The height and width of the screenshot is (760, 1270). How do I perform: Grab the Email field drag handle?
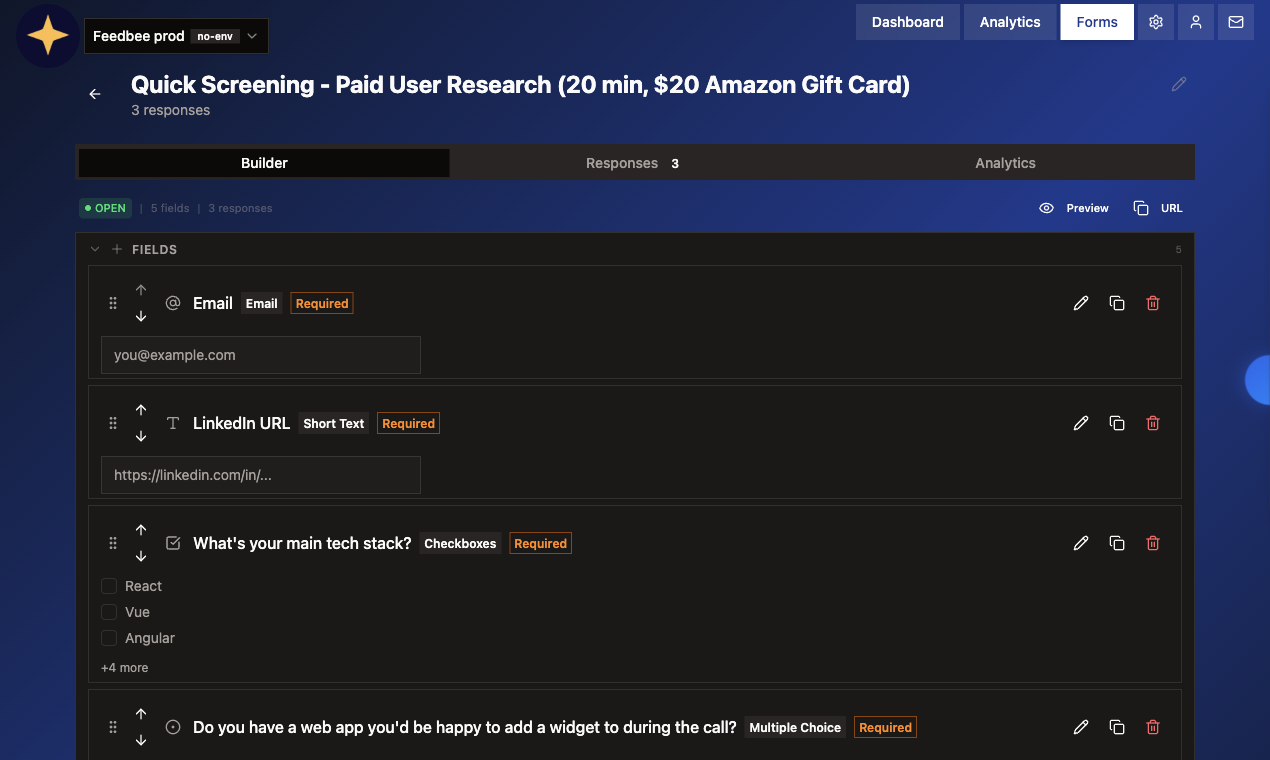(113, 303)
